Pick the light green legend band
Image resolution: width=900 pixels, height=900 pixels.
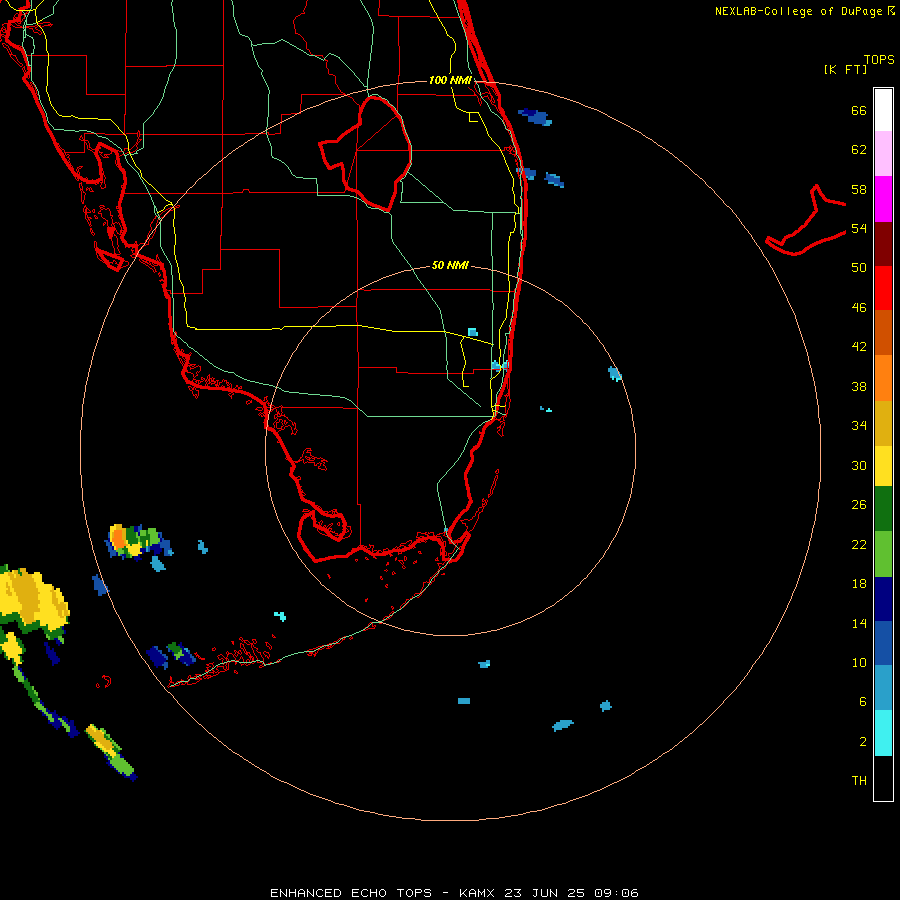883,554
